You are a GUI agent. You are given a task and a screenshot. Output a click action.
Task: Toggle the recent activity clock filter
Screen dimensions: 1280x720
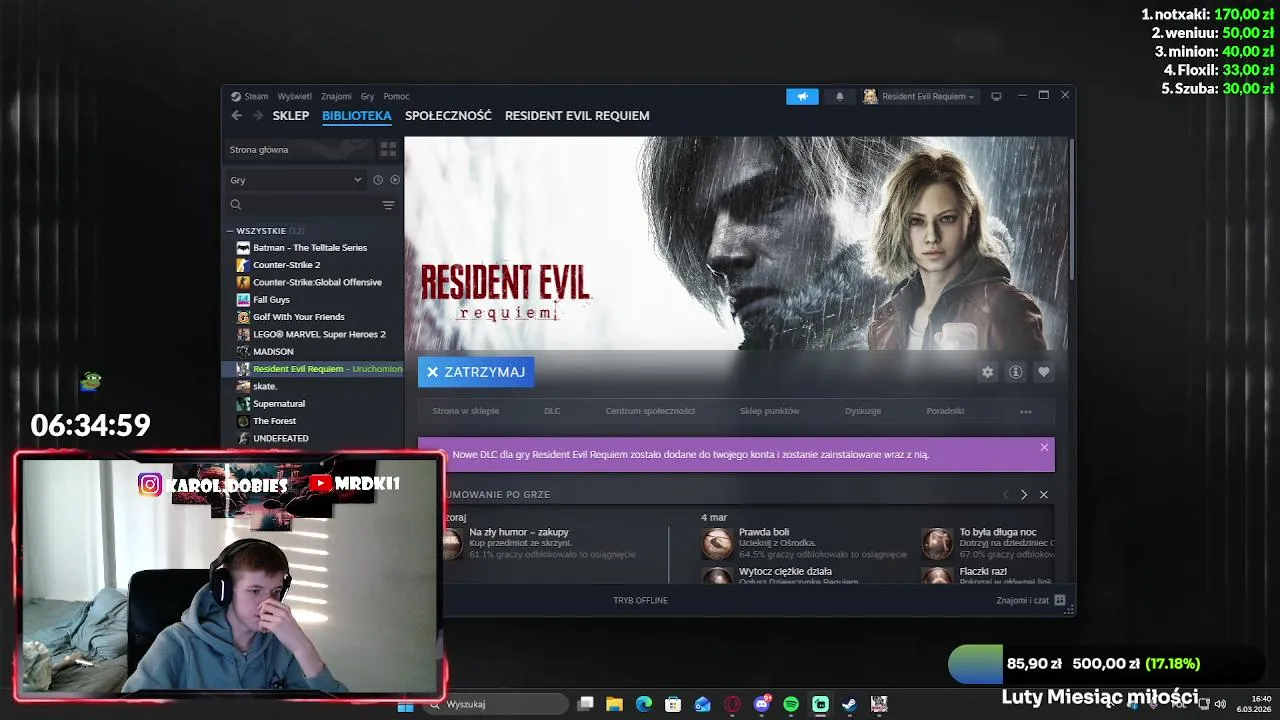(x=378, y=180)
